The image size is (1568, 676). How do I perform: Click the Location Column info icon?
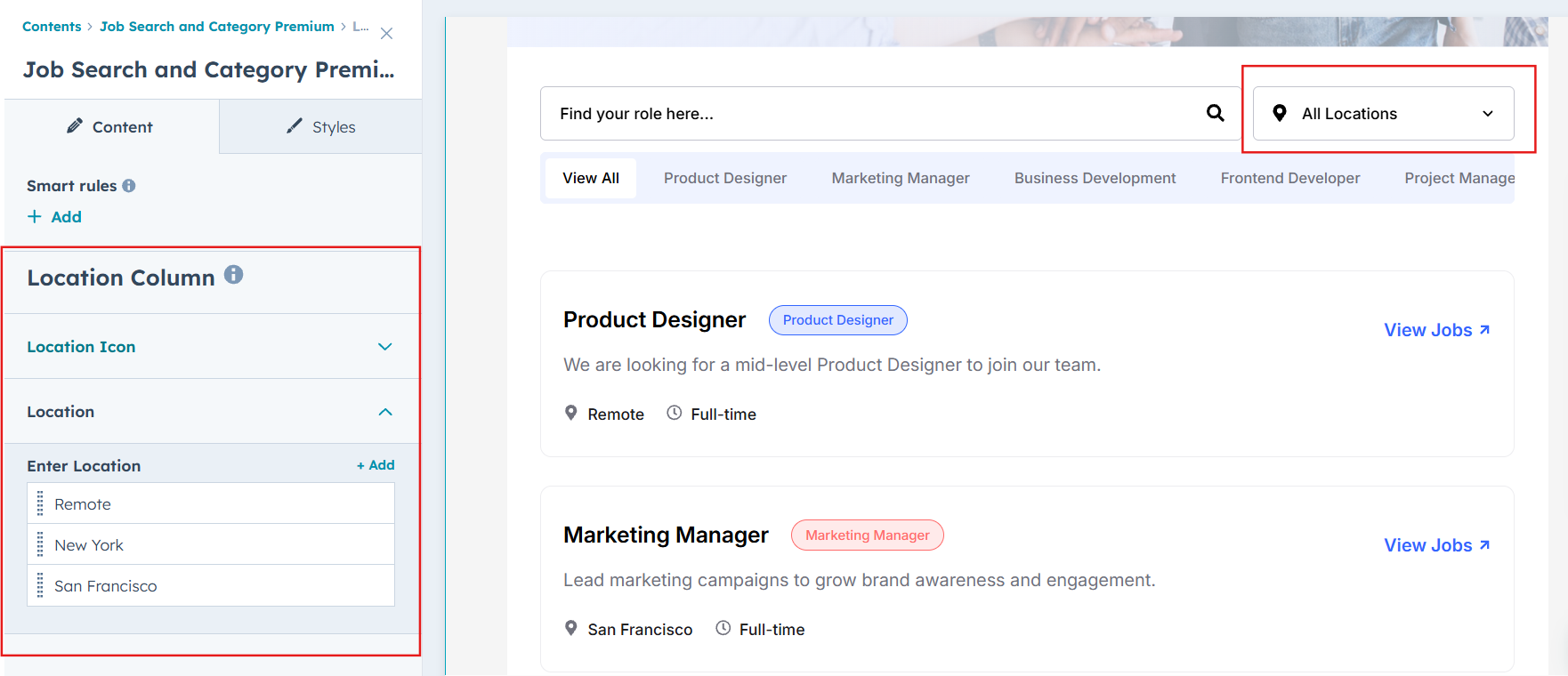[233, 275]
